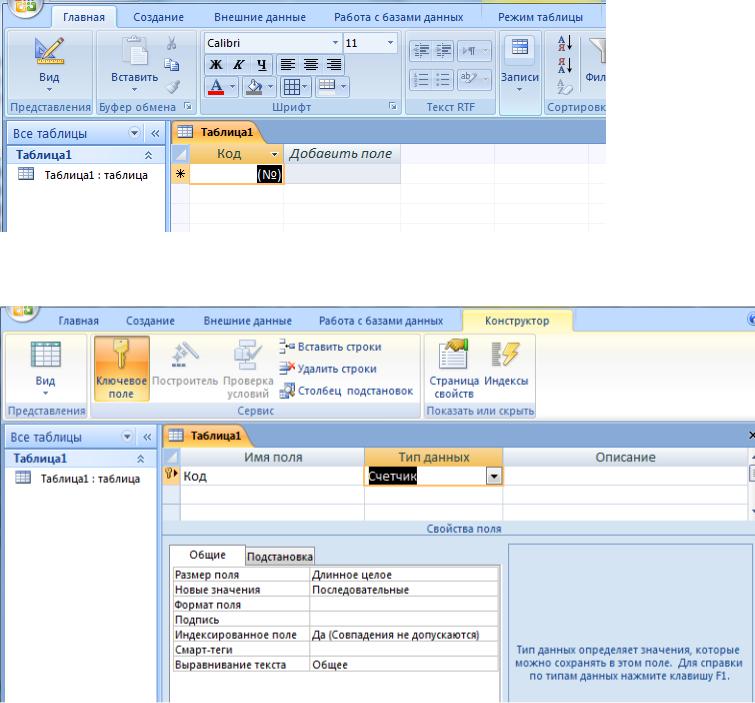Open Все таблицы dropdown in top window
The width and height of the screenshot is (755, 703).
pyautogui.click(x=134, y=133)
